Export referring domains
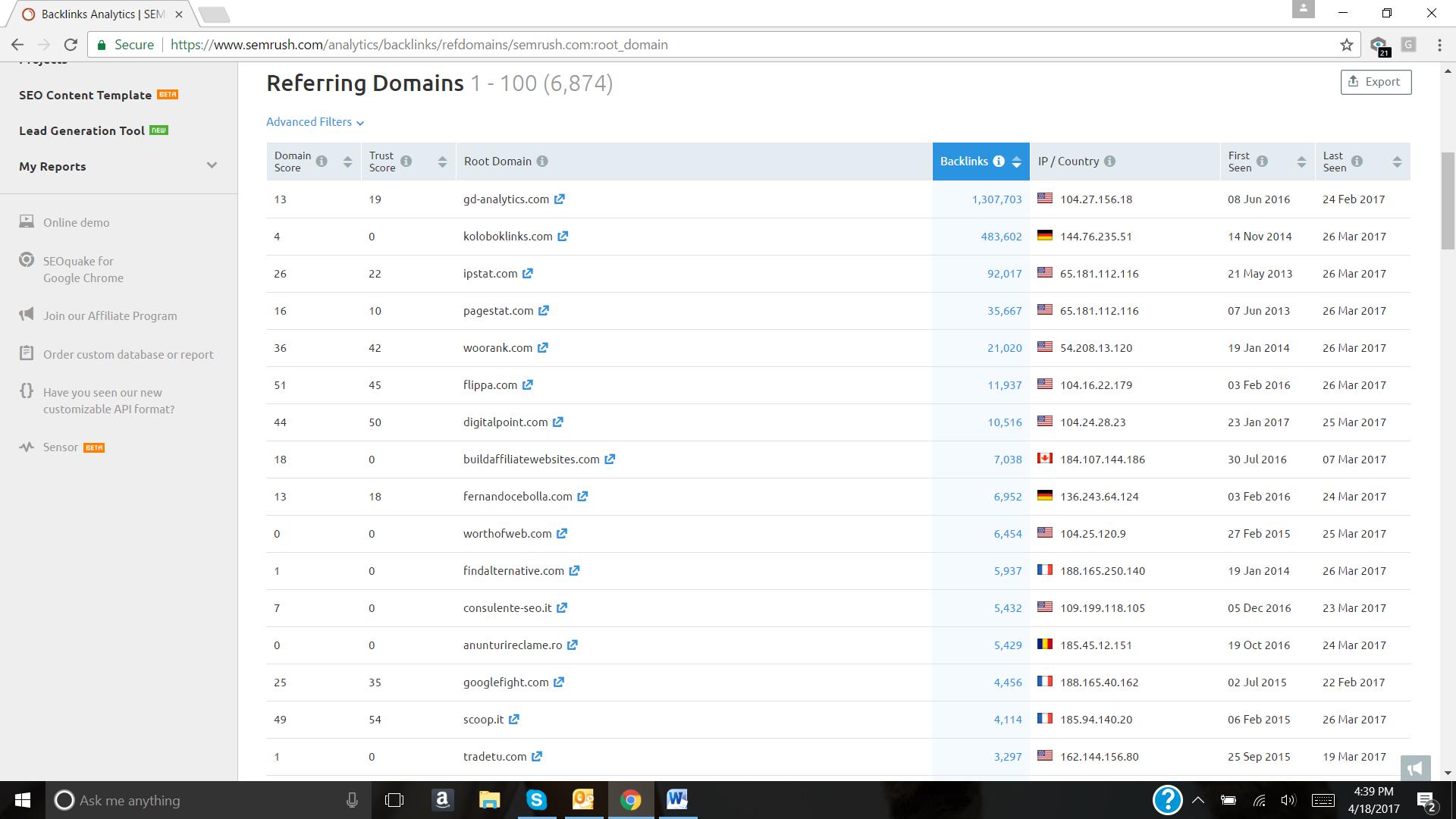 (1376, 82)
